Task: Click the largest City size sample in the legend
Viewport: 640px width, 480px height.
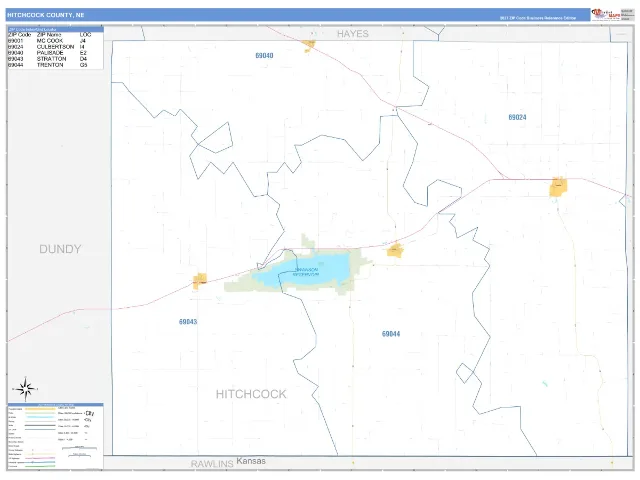Action: pos(89,413)
